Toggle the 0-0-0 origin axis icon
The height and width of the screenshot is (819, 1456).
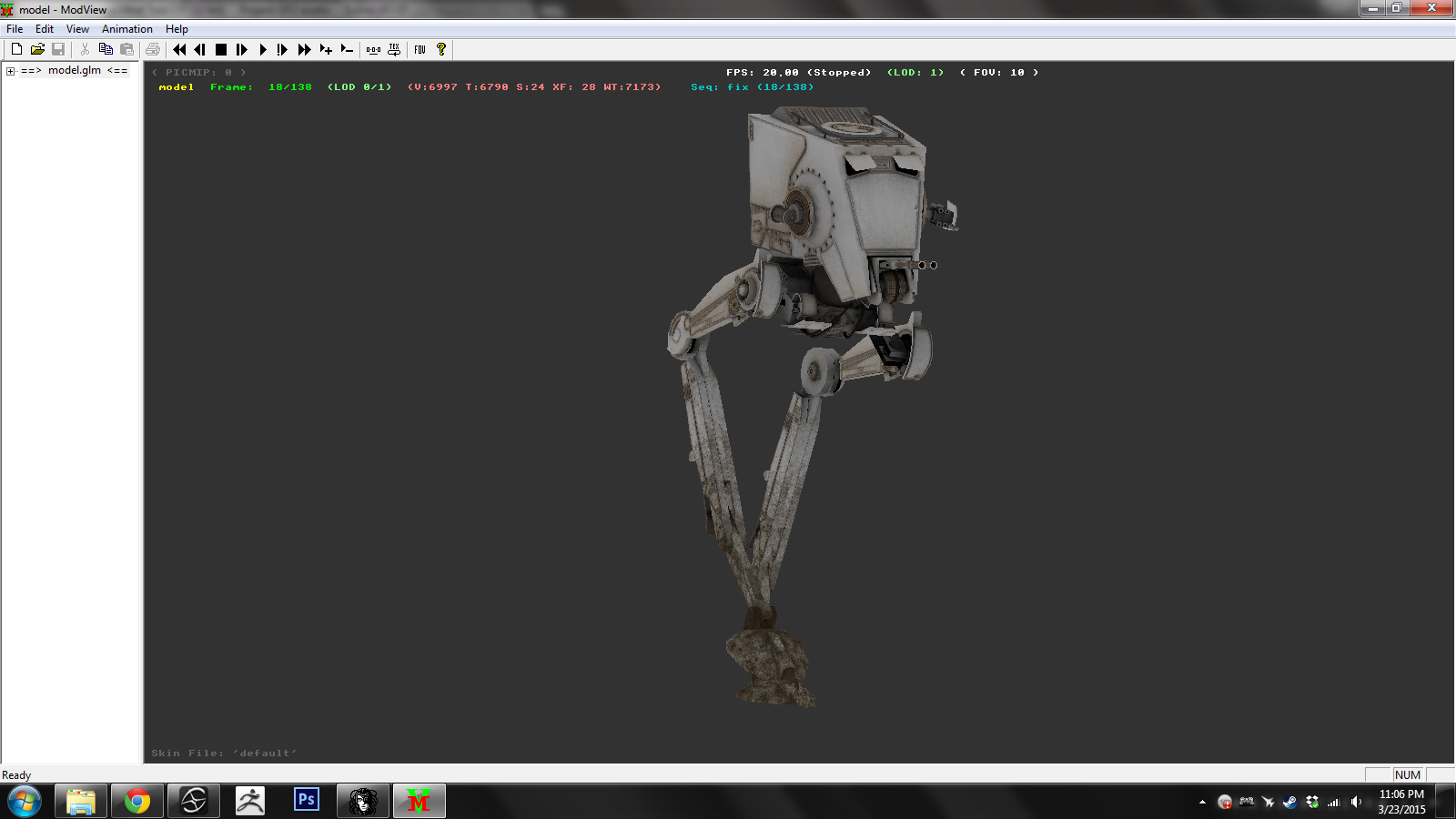point(373,49)
